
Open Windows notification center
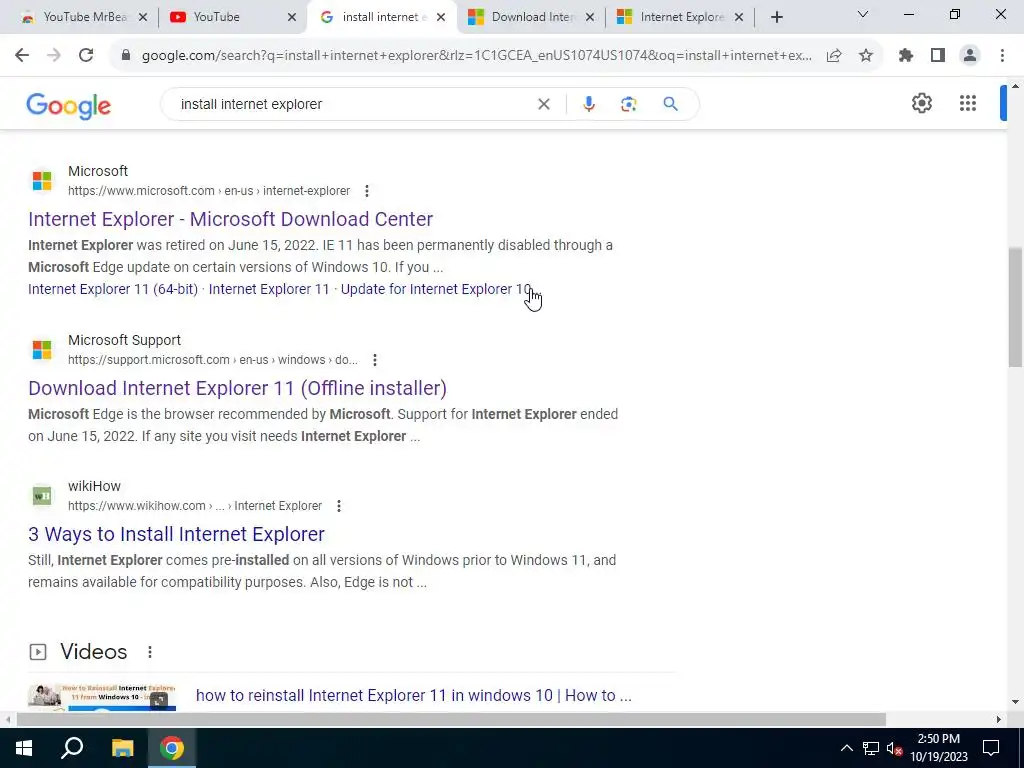tap(991, 748)
